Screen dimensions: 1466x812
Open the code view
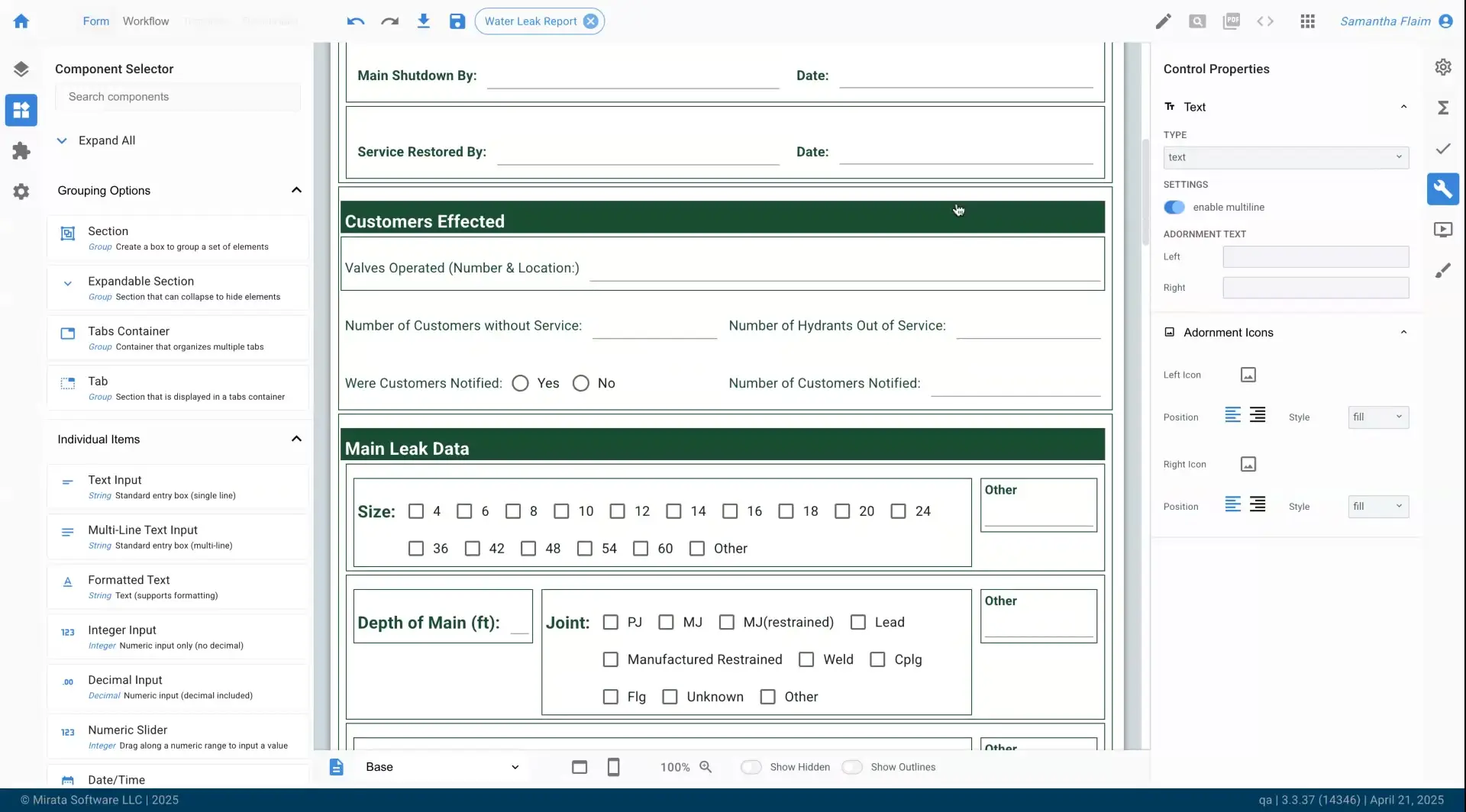tap(1265, 21)
